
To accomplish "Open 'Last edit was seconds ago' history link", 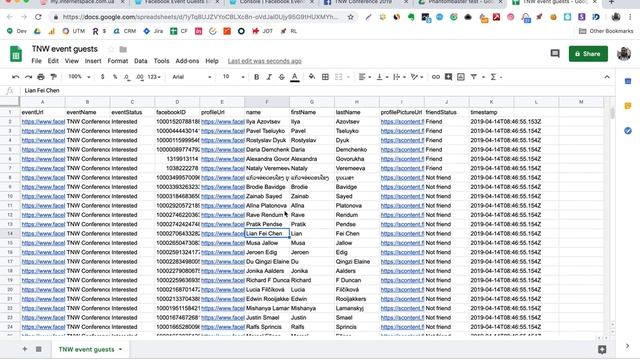I will [264, 61].
